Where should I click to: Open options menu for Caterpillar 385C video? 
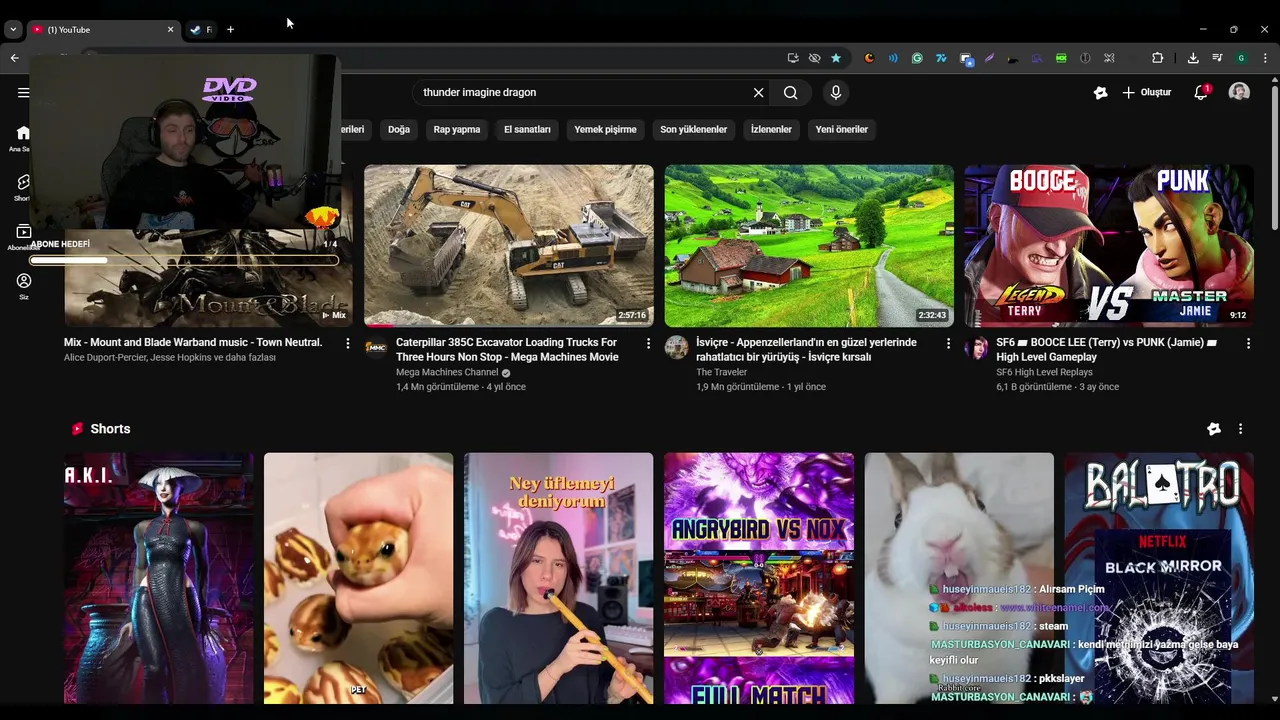(x=648, y=343)
